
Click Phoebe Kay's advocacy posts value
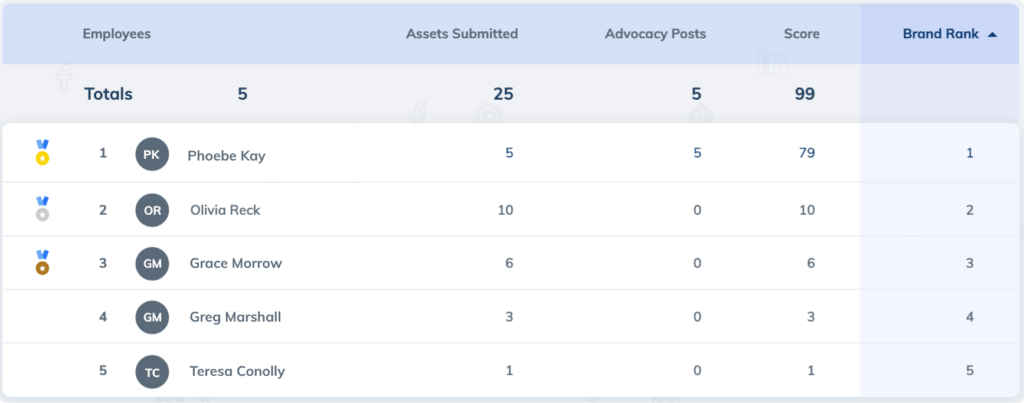[x=697, y=153]
